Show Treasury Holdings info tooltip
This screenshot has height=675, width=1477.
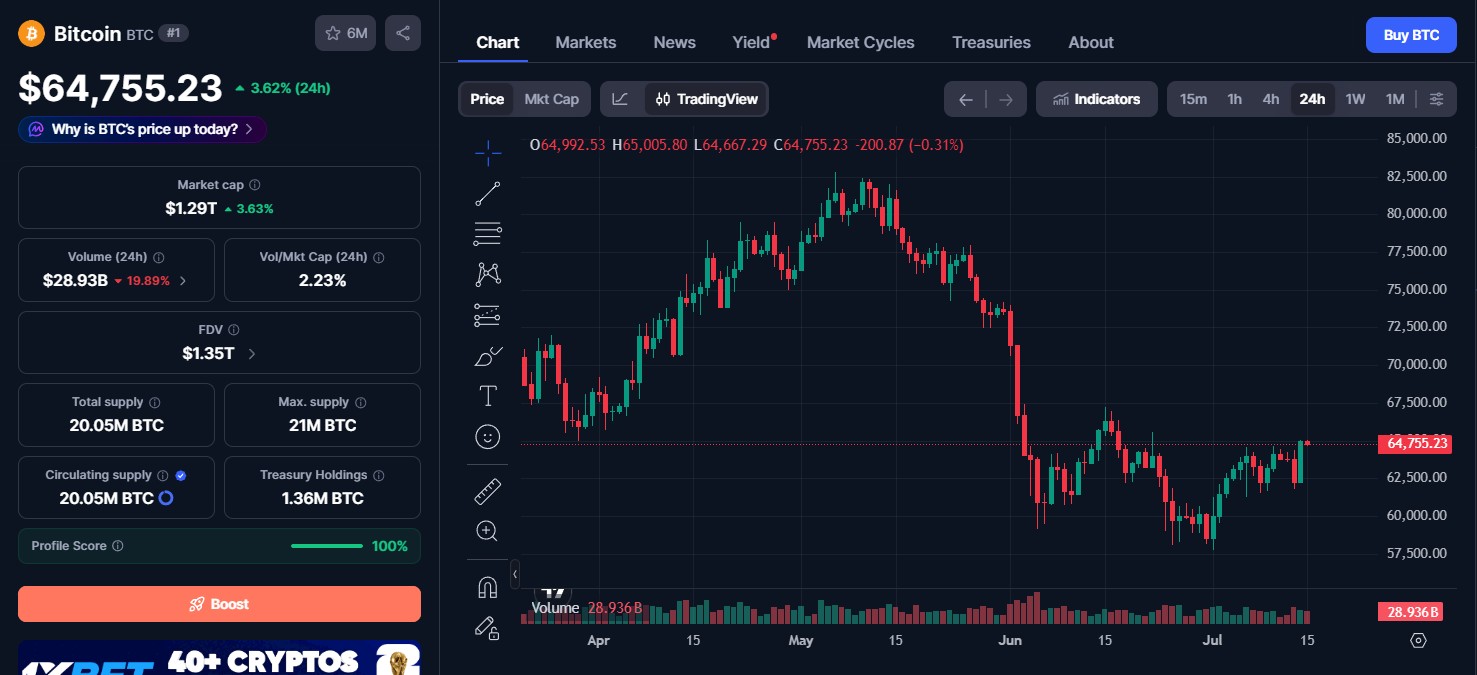pos(379,475)
